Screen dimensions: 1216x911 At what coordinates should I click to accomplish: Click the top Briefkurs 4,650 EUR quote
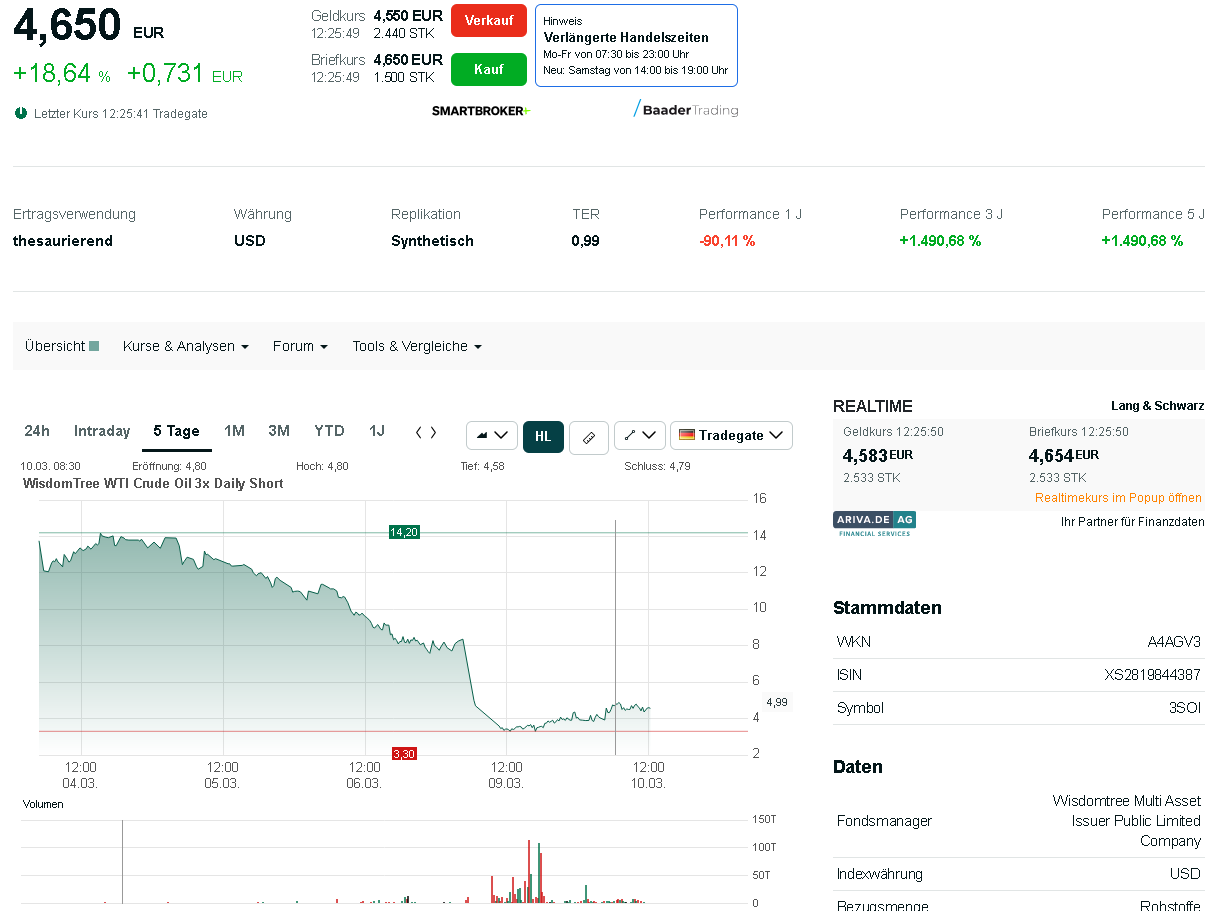tap(408, 60)
